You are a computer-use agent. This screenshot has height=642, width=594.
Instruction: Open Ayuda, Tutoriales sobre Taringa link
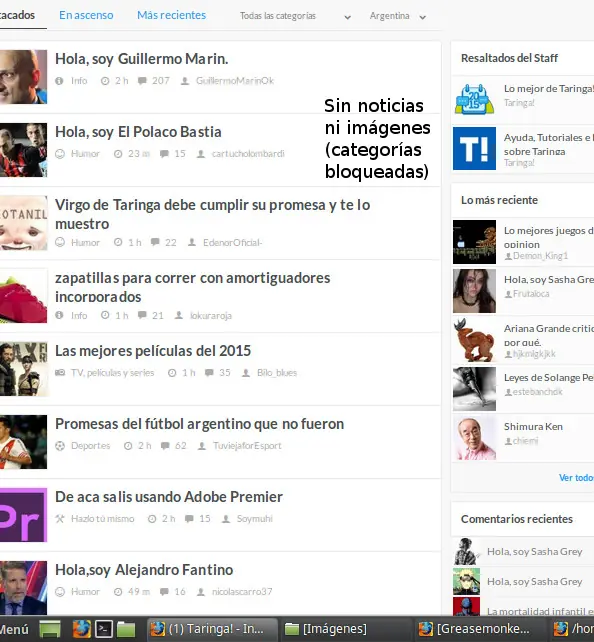[x=549, y=144]
